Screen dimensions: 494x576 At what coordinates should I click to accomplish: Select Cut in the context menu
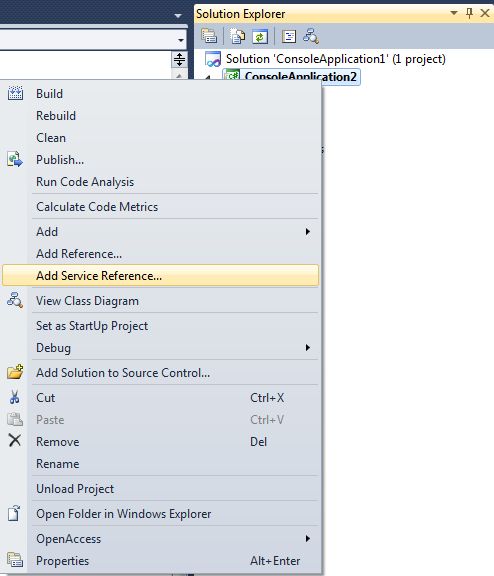point(161,398)
